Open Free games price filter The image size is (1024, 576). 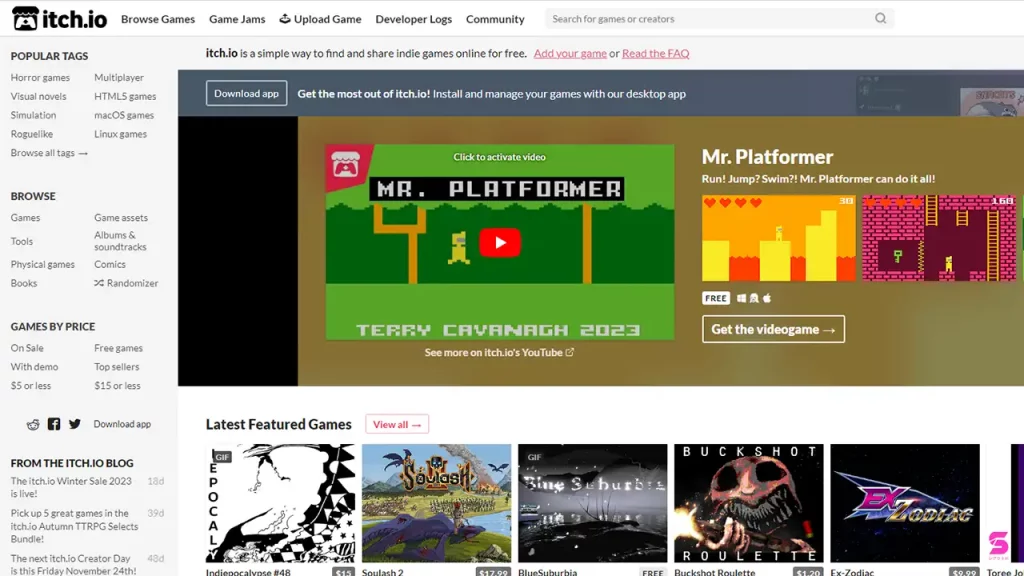pos(118,348)
